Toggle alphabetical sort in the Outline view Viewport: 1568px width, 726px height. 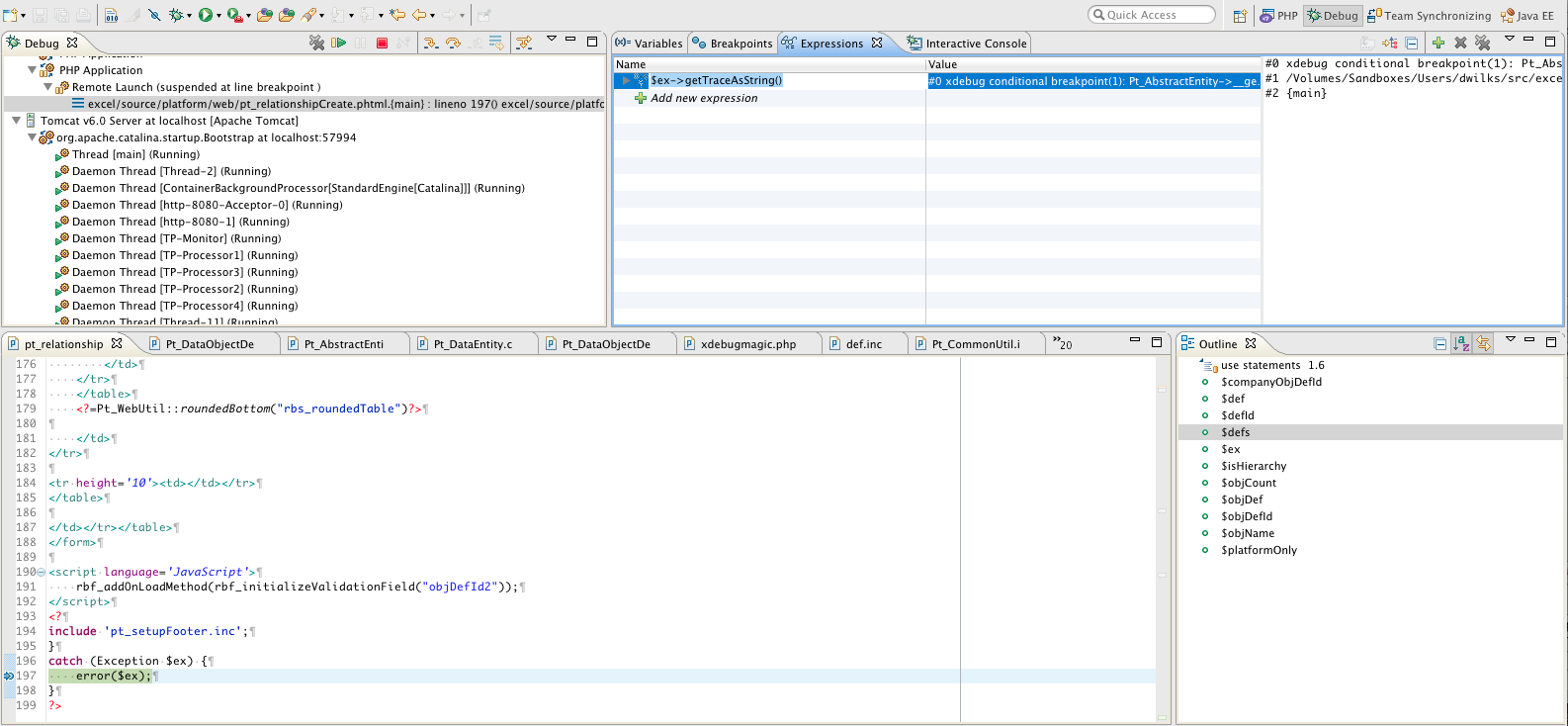(1461, 343)
